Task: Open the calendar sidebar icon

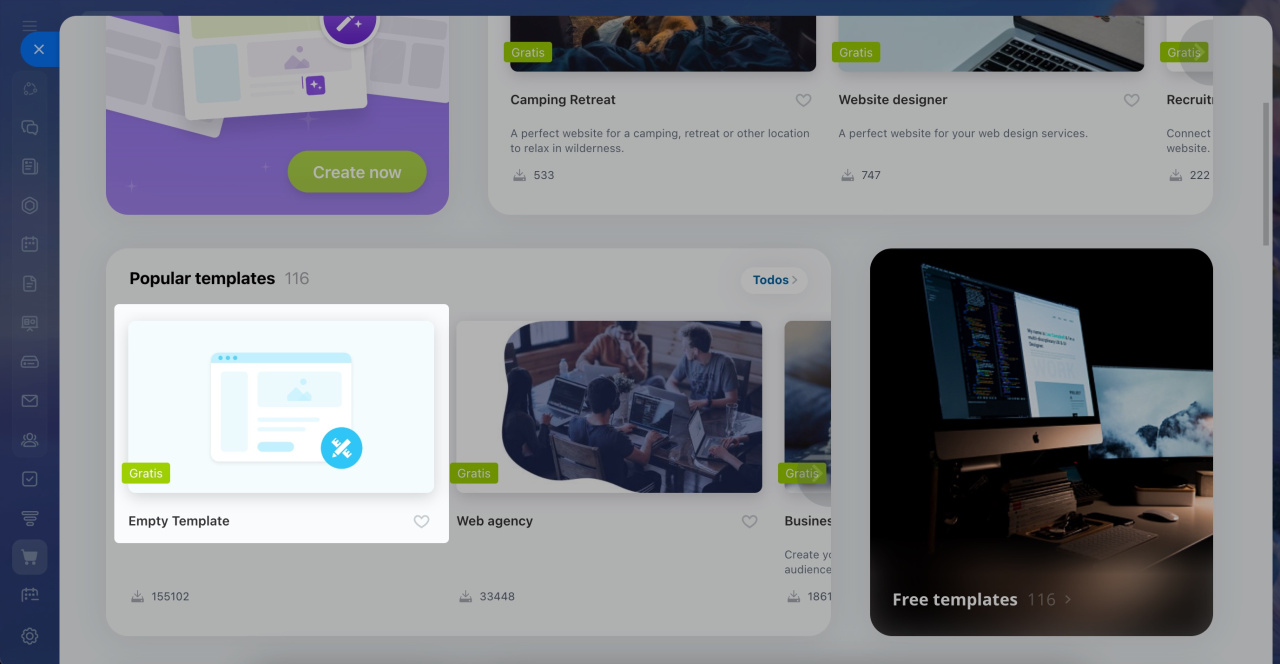Action: [x=30, y=244]
